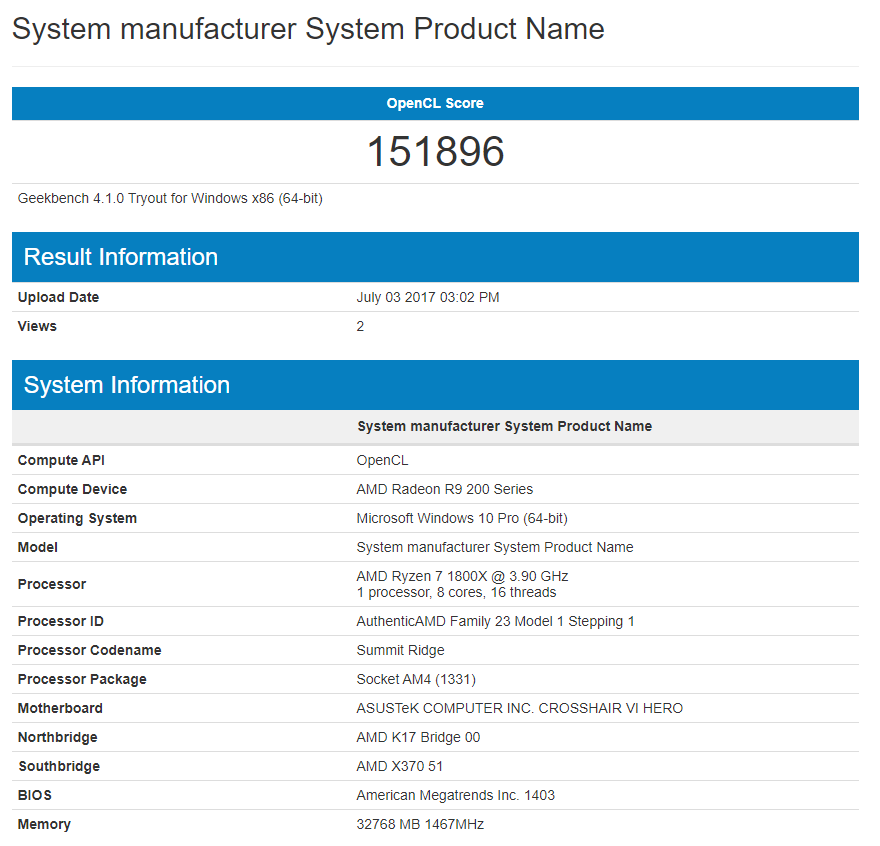Click the 'Southbridge' label
This screenshot has width=880, height=846.
[59, 766]
